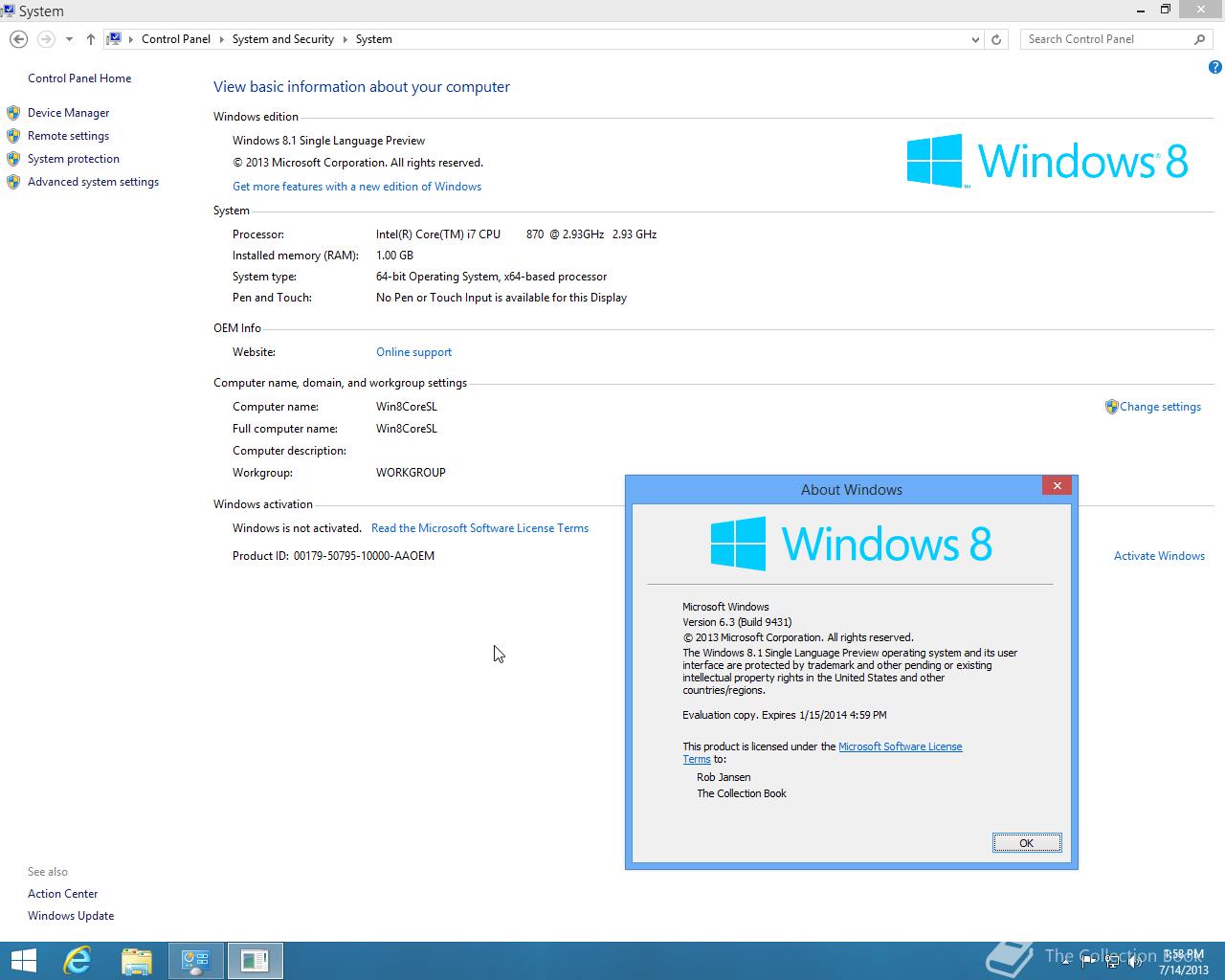Click Windows 8.1 Single Language Preview text
The width and height of the screenshot is (1225, 980).
(328, 141)
